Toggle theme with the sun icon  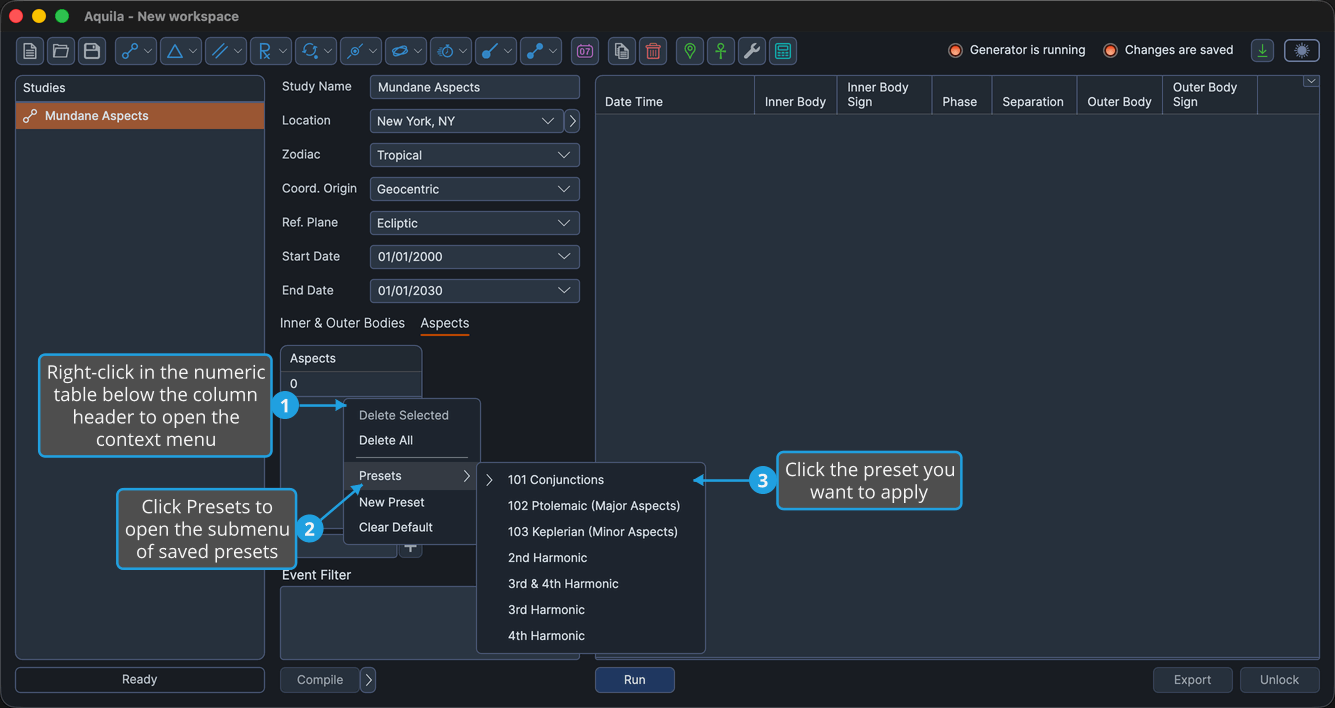click(1302, 51)
